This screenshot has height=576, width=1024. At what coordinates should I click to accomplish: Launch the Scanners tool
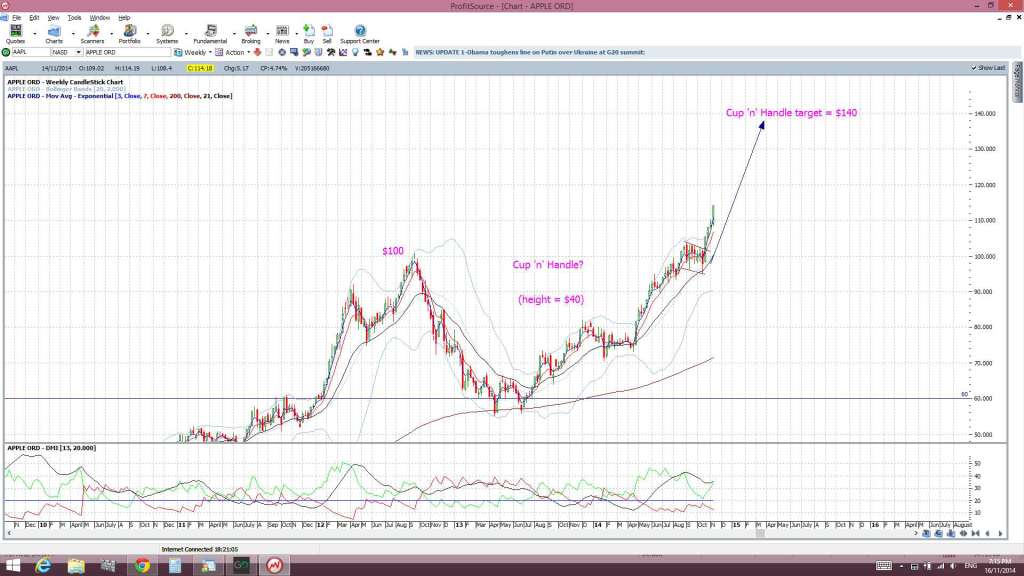(92, 34)
